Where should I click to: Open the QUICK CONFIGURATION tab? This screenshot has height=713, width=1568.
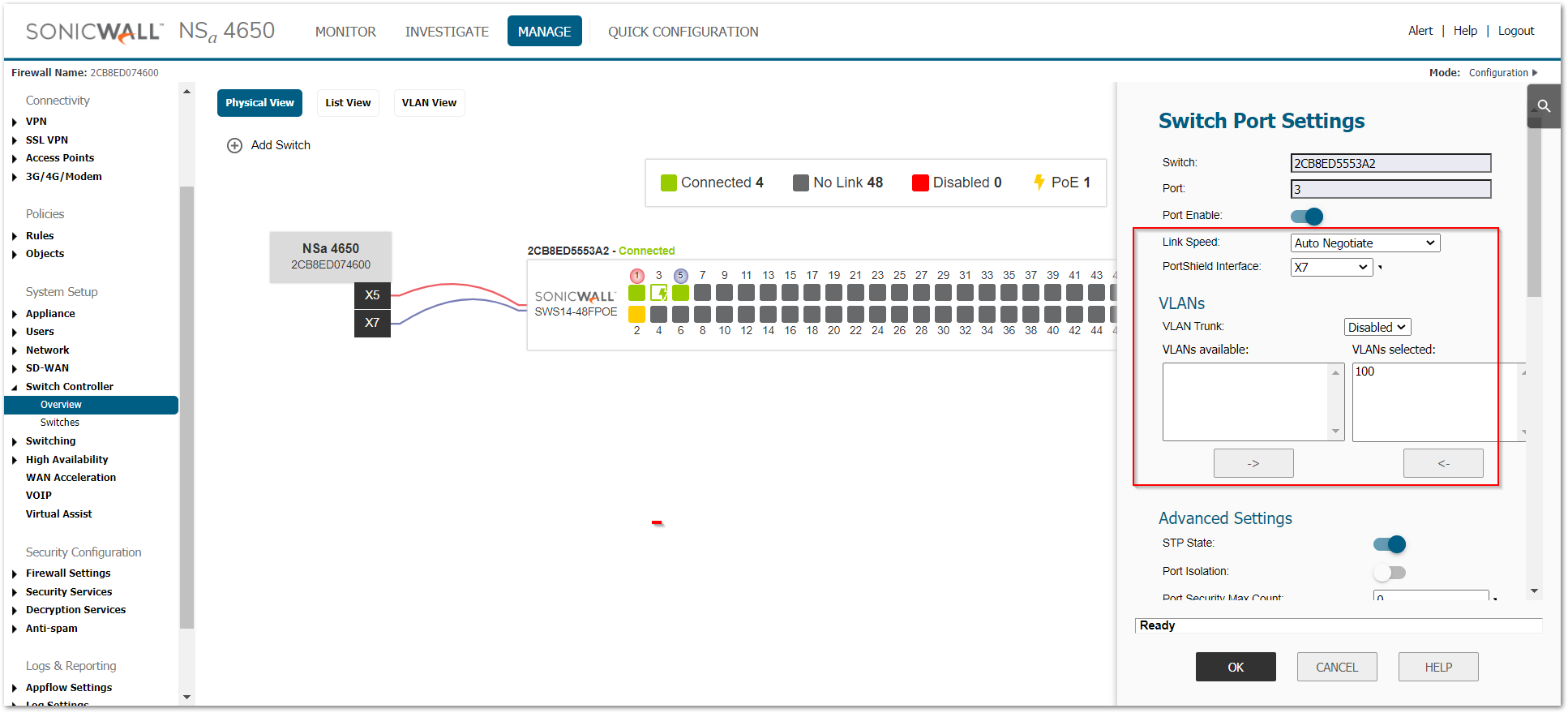tap(683, 32)
